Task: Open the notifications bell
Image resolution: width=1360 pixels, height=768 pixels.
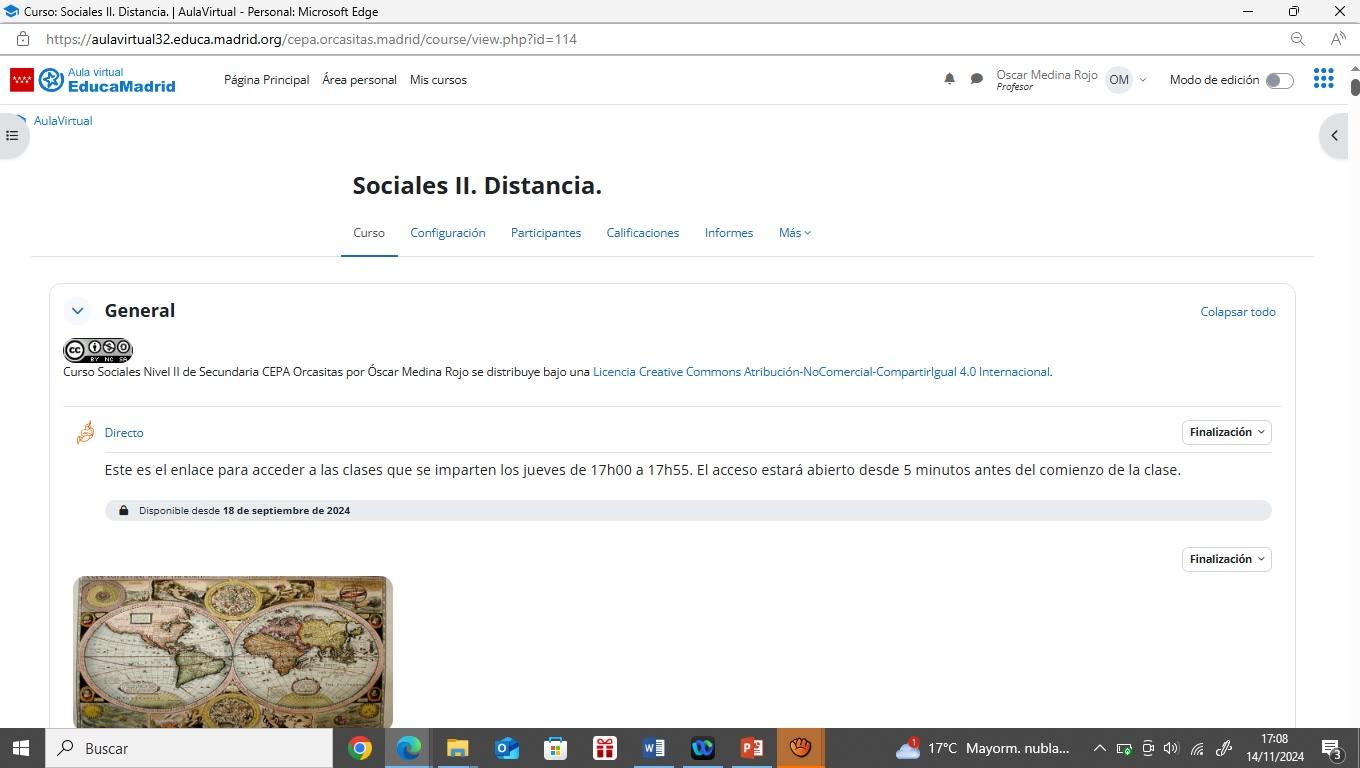Action: click(x=949, y=79)
